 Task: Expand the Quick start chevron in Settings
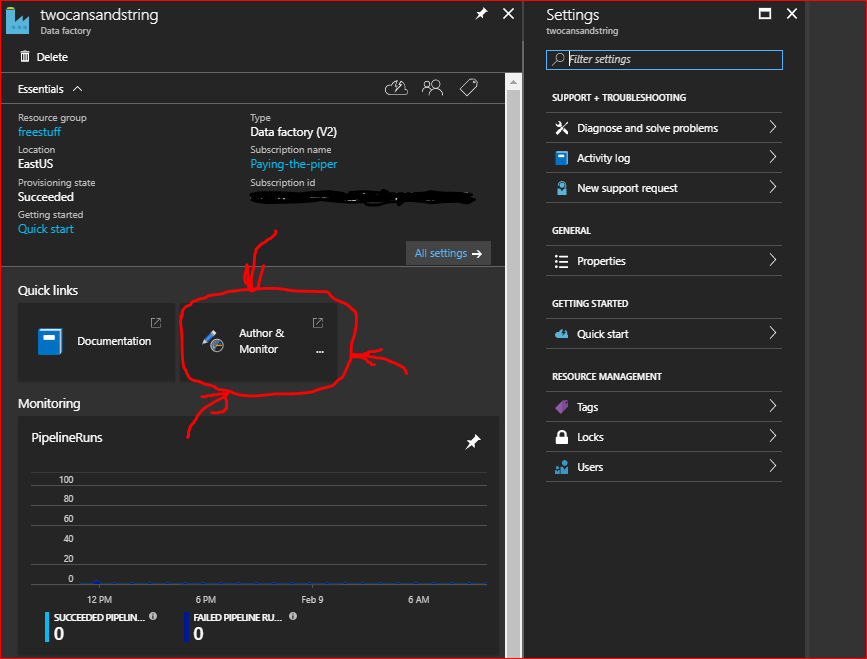773,333
